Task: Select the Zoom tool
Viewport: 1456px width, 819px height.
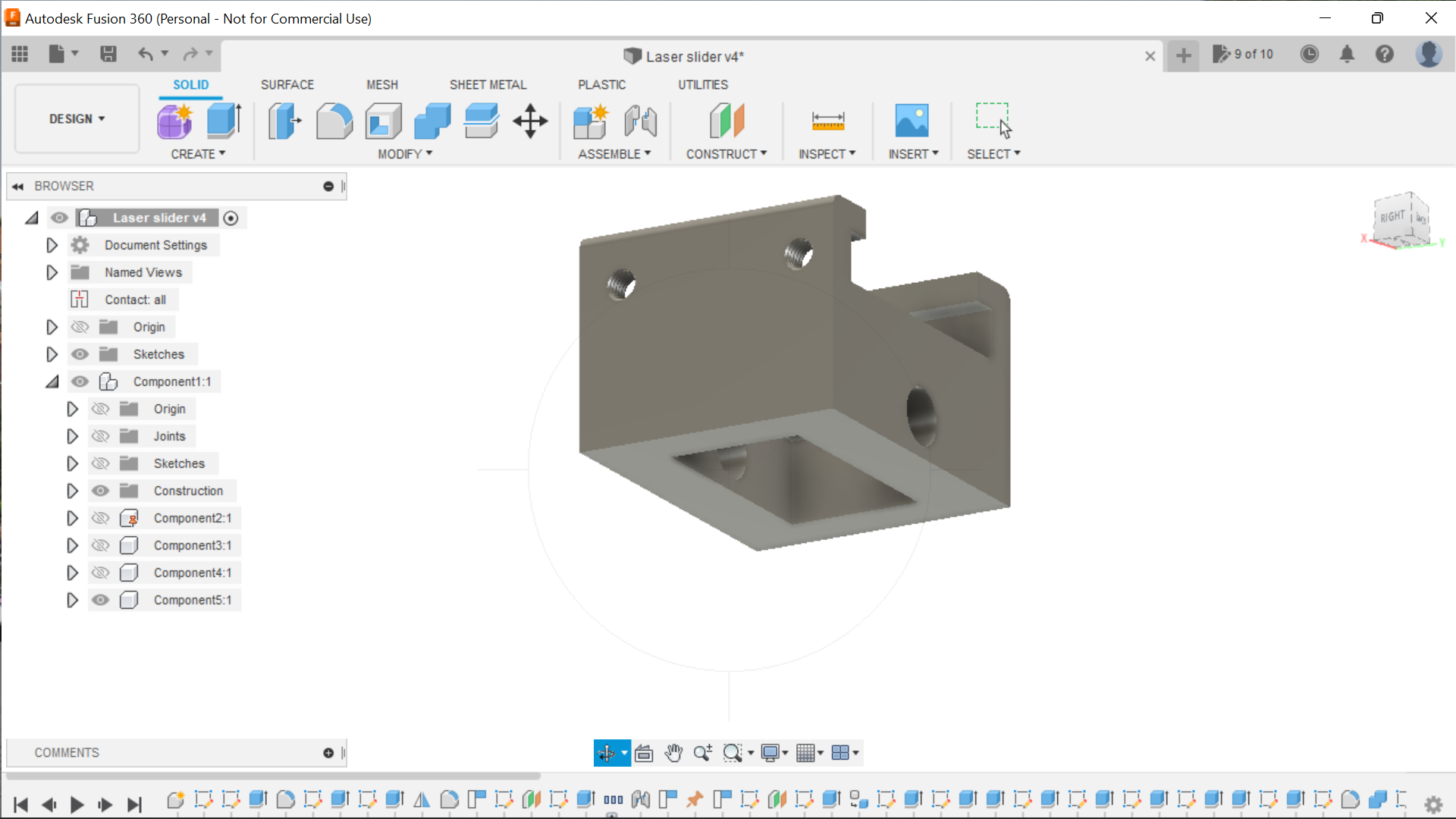Action: (x=703, y=753)
